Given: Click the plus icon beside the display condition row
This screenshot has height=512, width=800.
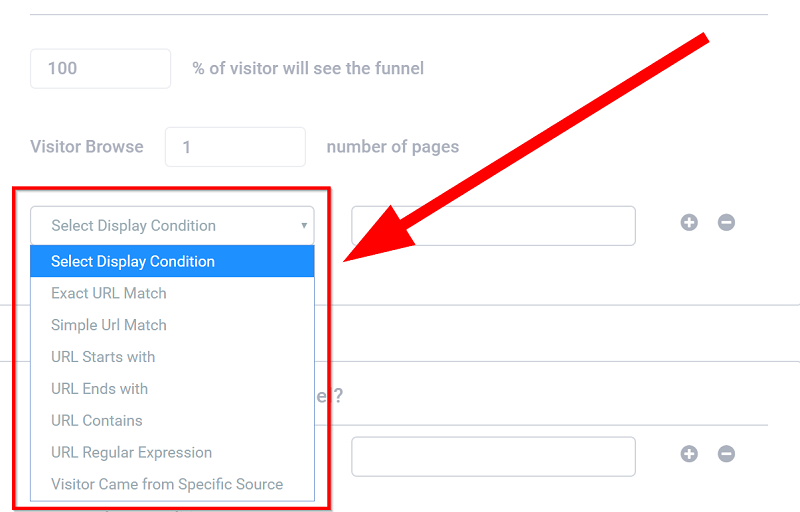Looking at the screenshot, I should (689, 222).
